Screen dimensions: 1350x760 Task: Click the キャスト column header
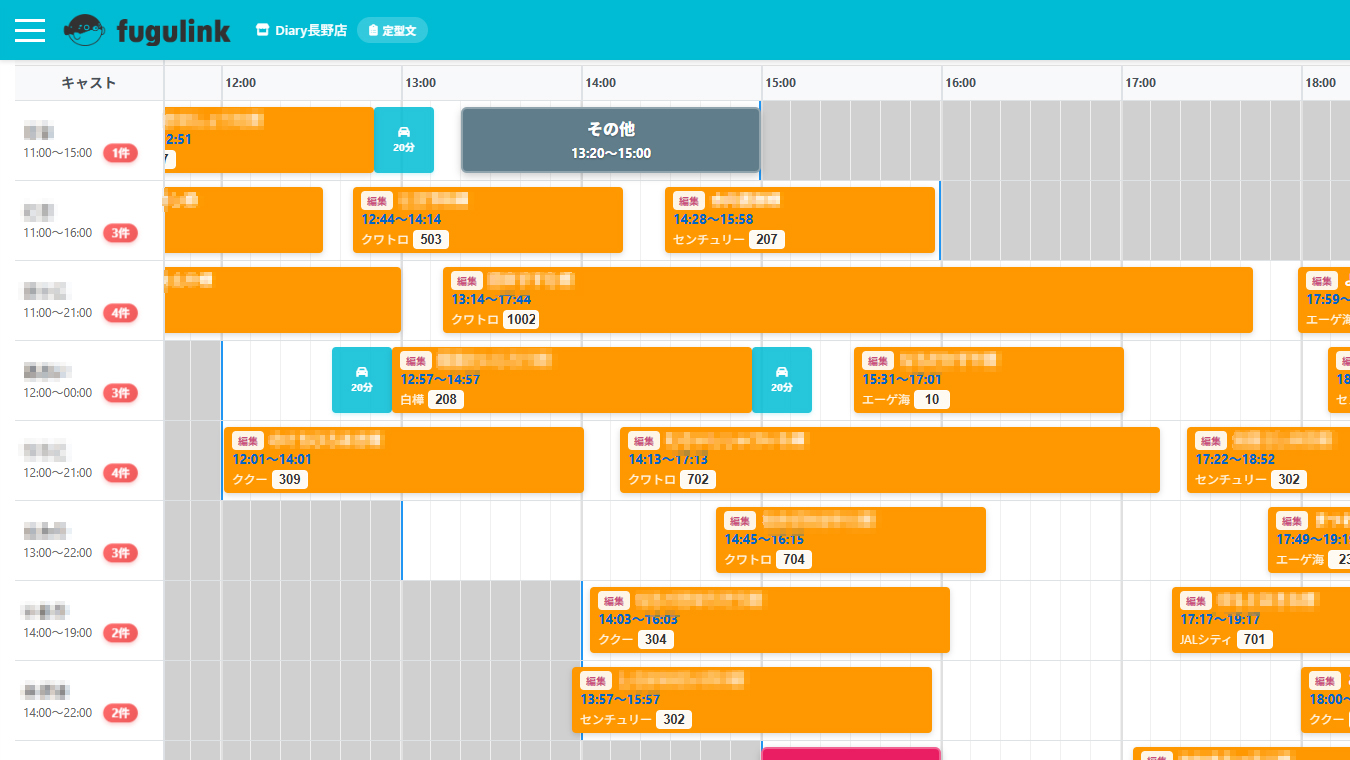pyautogui.click(x=89, y=83)
